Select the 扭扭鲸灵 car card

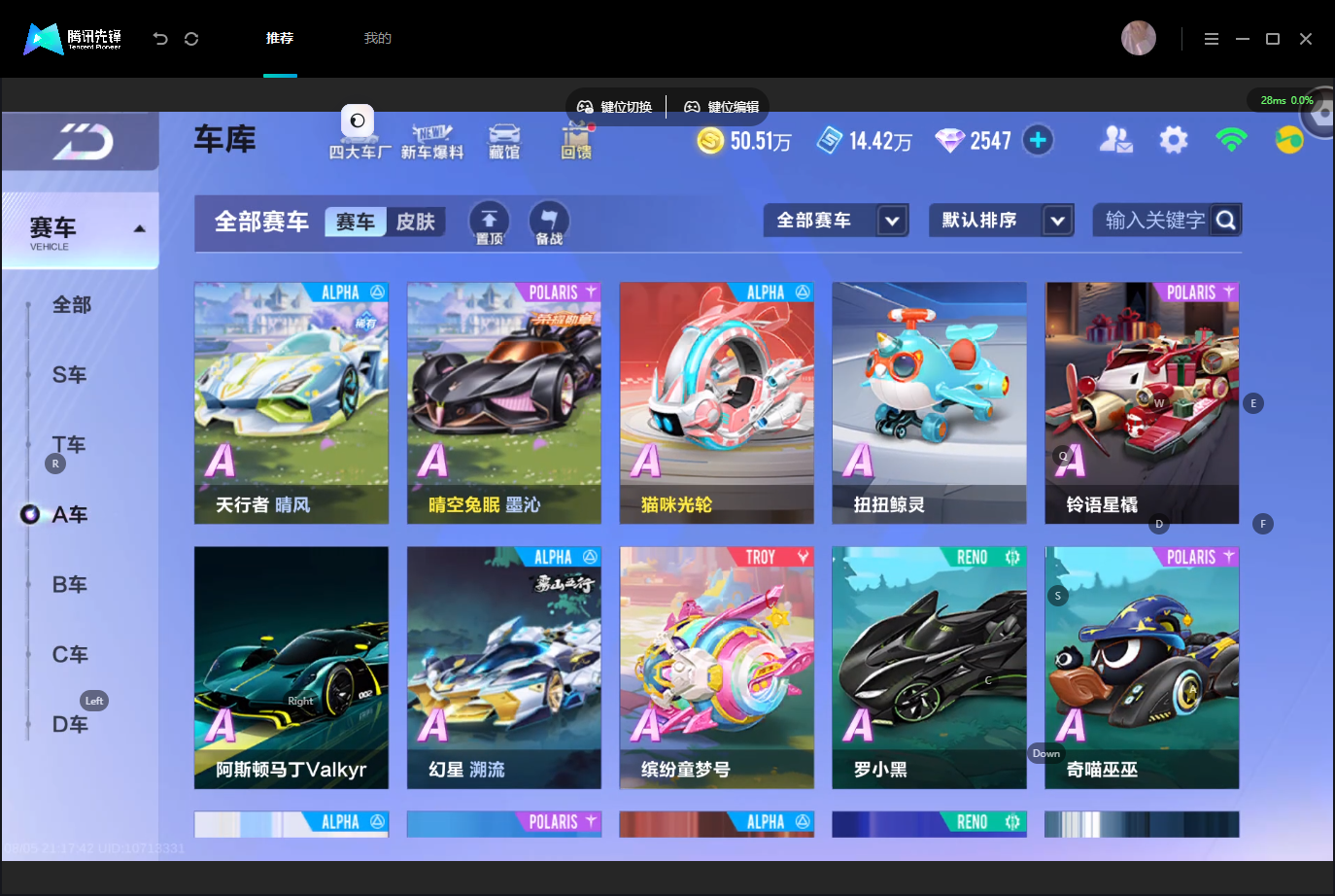(x=930, y=403)
